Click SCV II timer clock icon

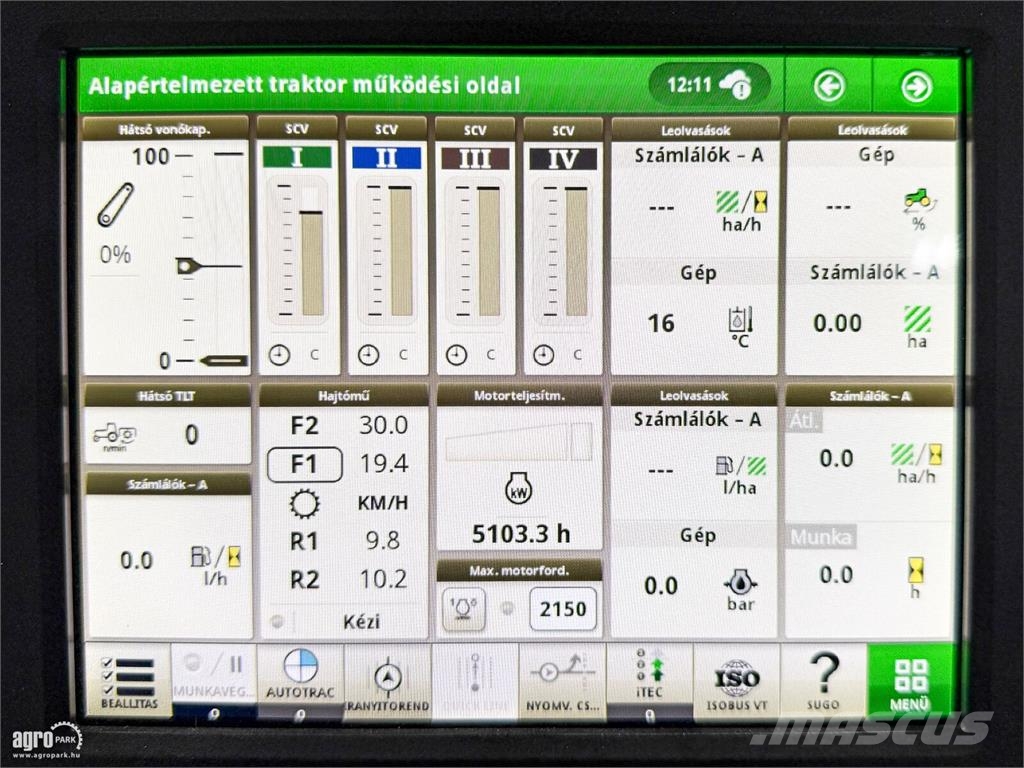tap(368, 355)
